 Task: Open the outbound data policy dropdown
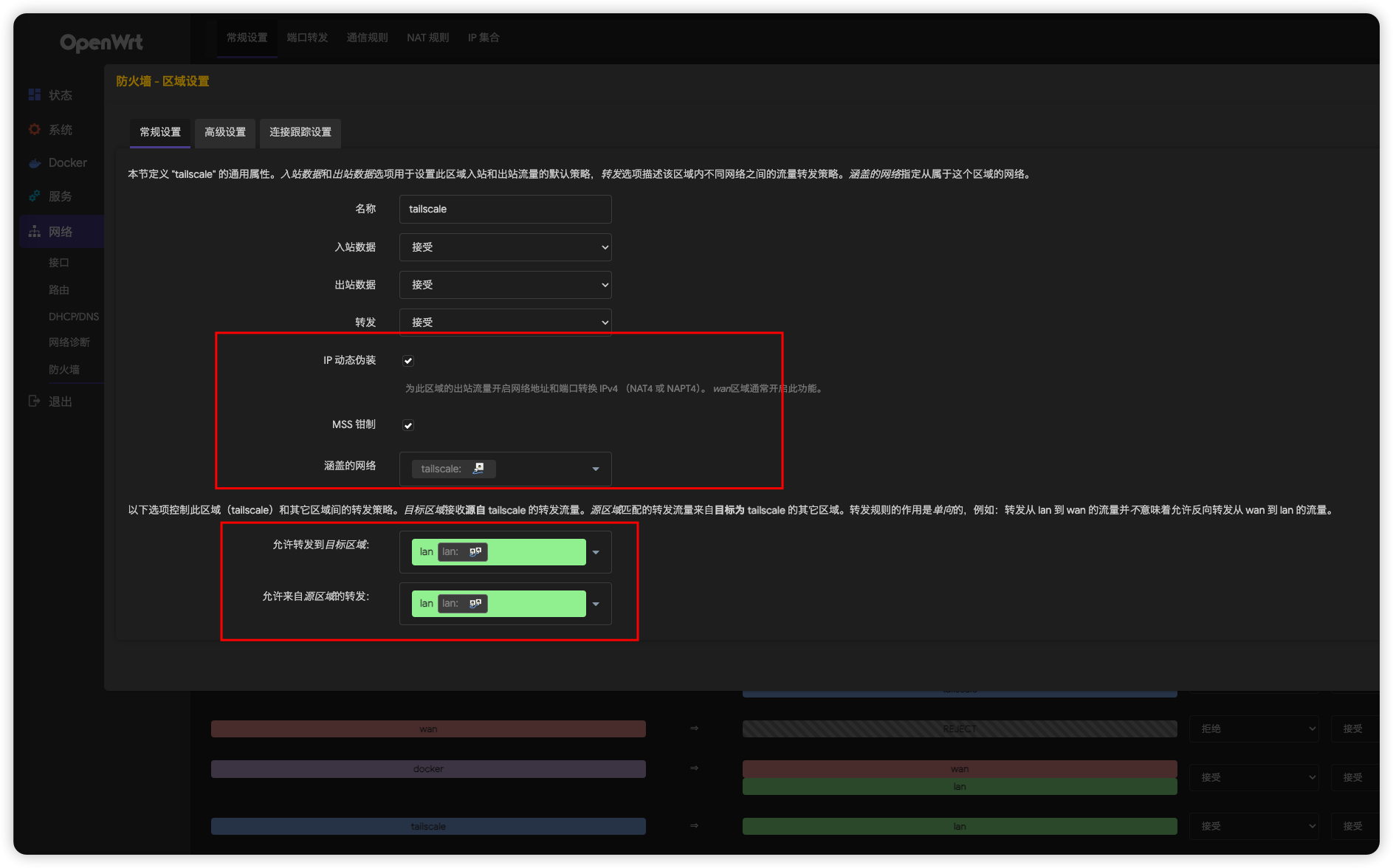(x=505, y=285)
